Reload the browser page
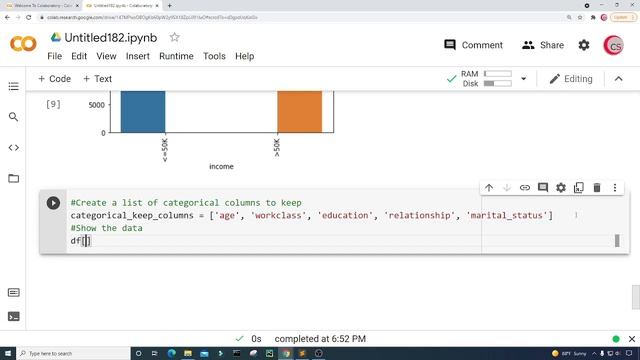This screenshot has width=640, height=360. 29,18
